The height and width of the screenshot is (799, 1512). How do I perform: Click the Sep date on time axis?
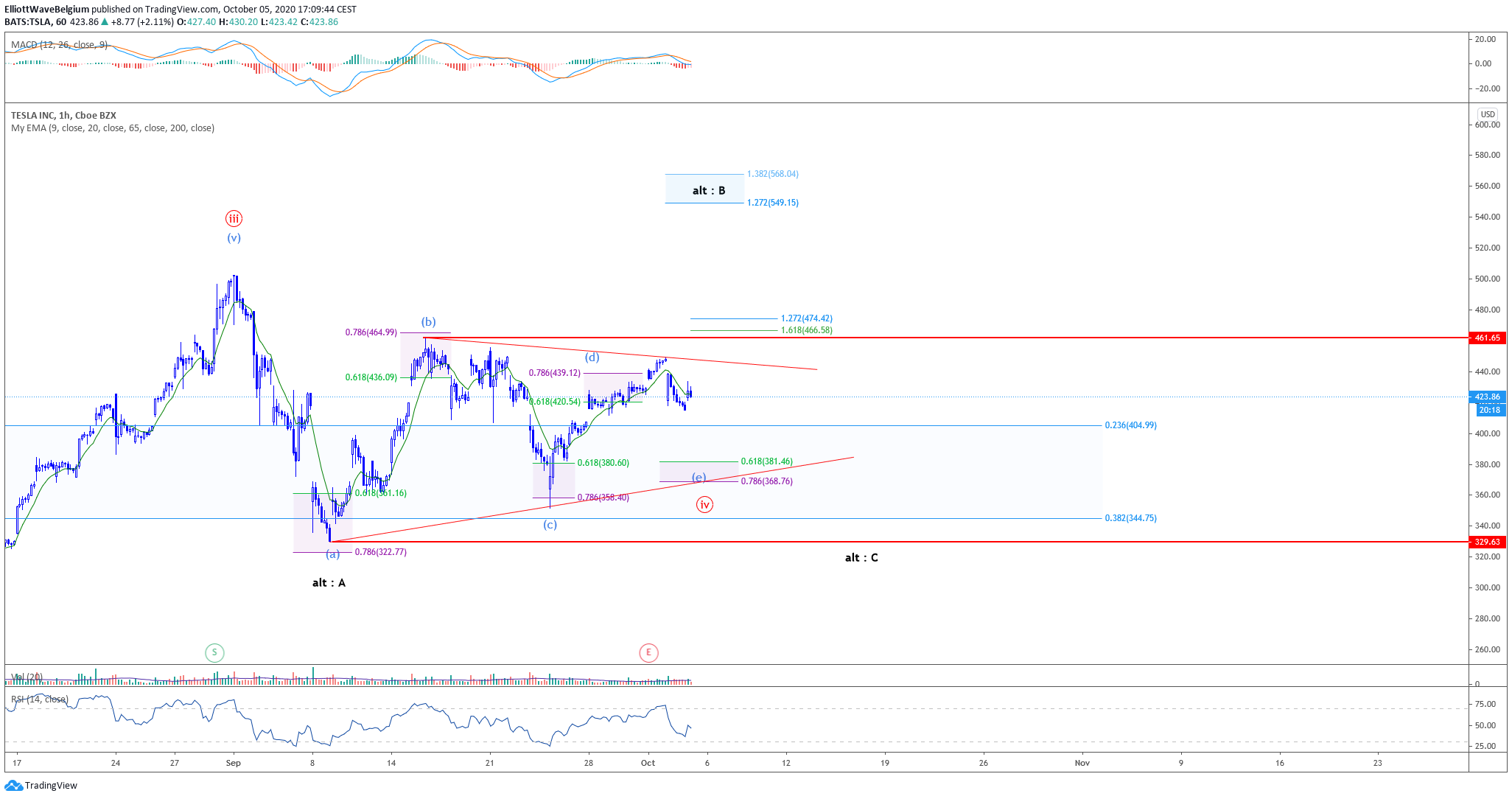[234, 764]
